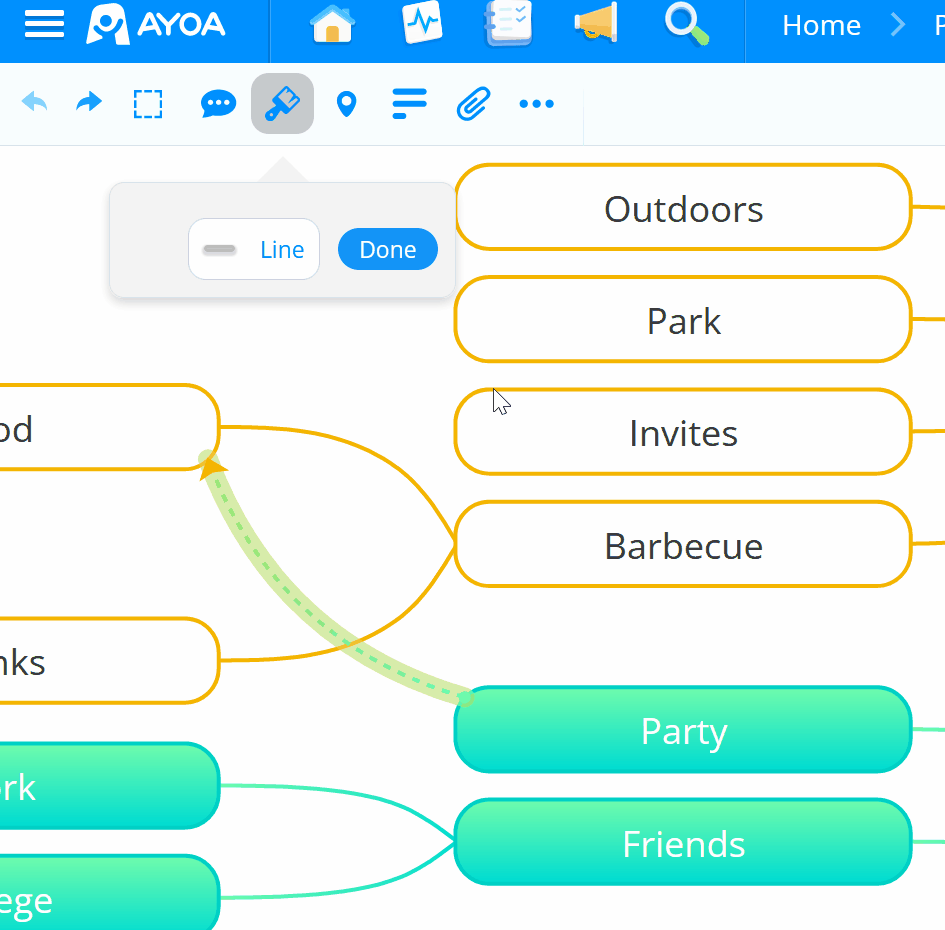The width and height of the screenshot is (945, 930).
Task: Go back using the Home breadcrumb
Action: [822, 25]
